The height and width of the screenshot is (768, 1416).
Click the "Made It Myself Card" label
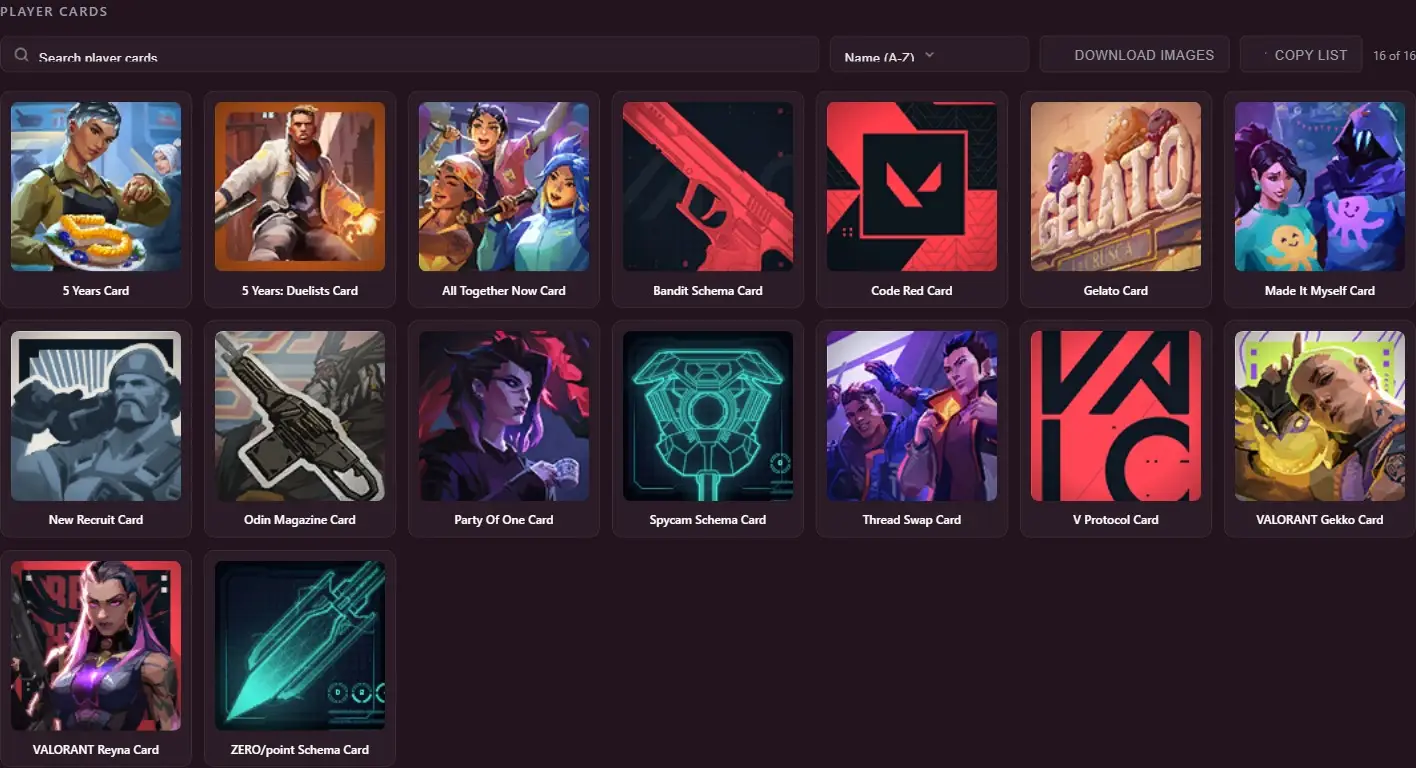(x=1320, y=291)
